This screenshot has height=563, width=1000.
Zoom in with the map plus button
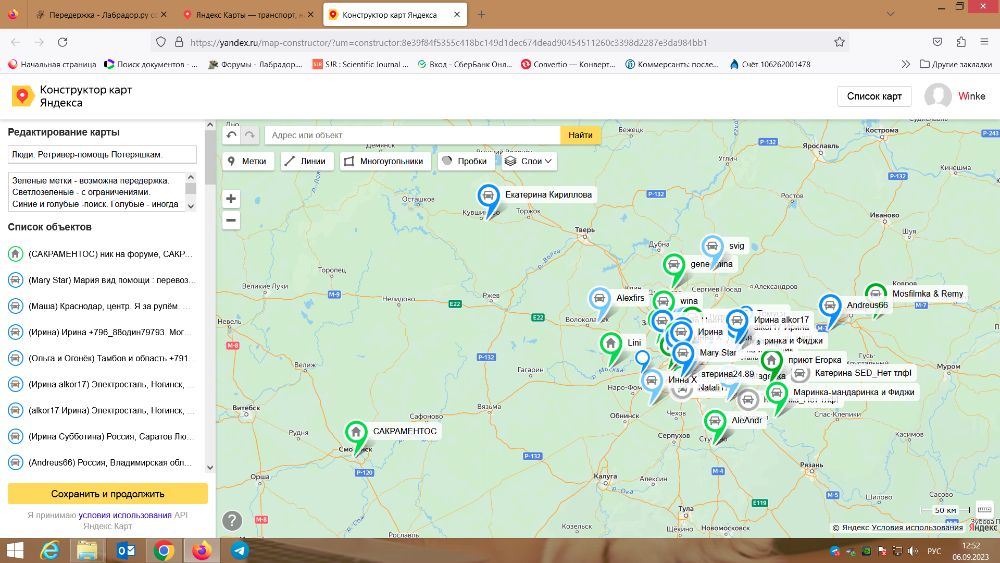(231, 199)
